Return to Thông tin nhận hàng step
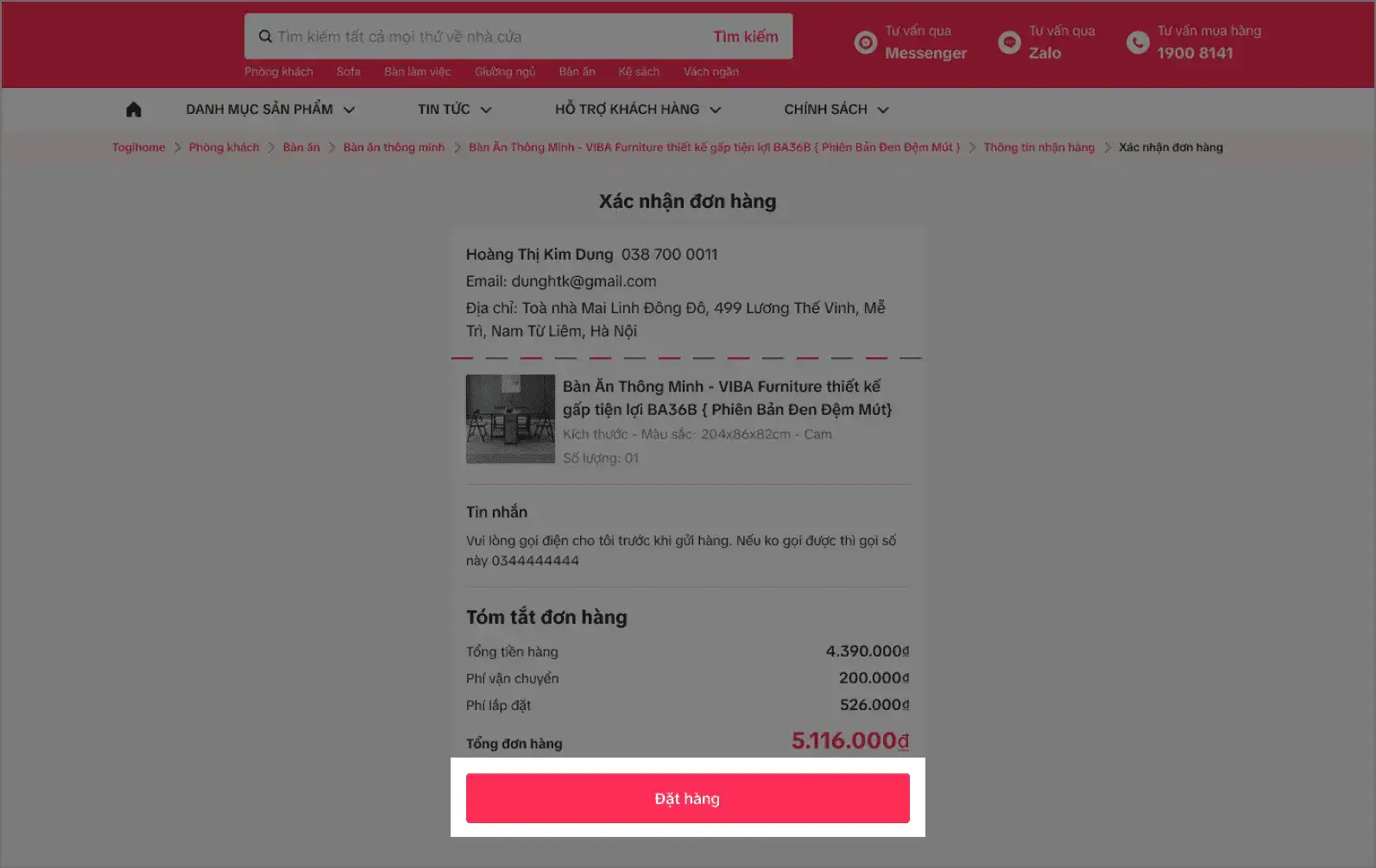 (x=1038, y=148)
